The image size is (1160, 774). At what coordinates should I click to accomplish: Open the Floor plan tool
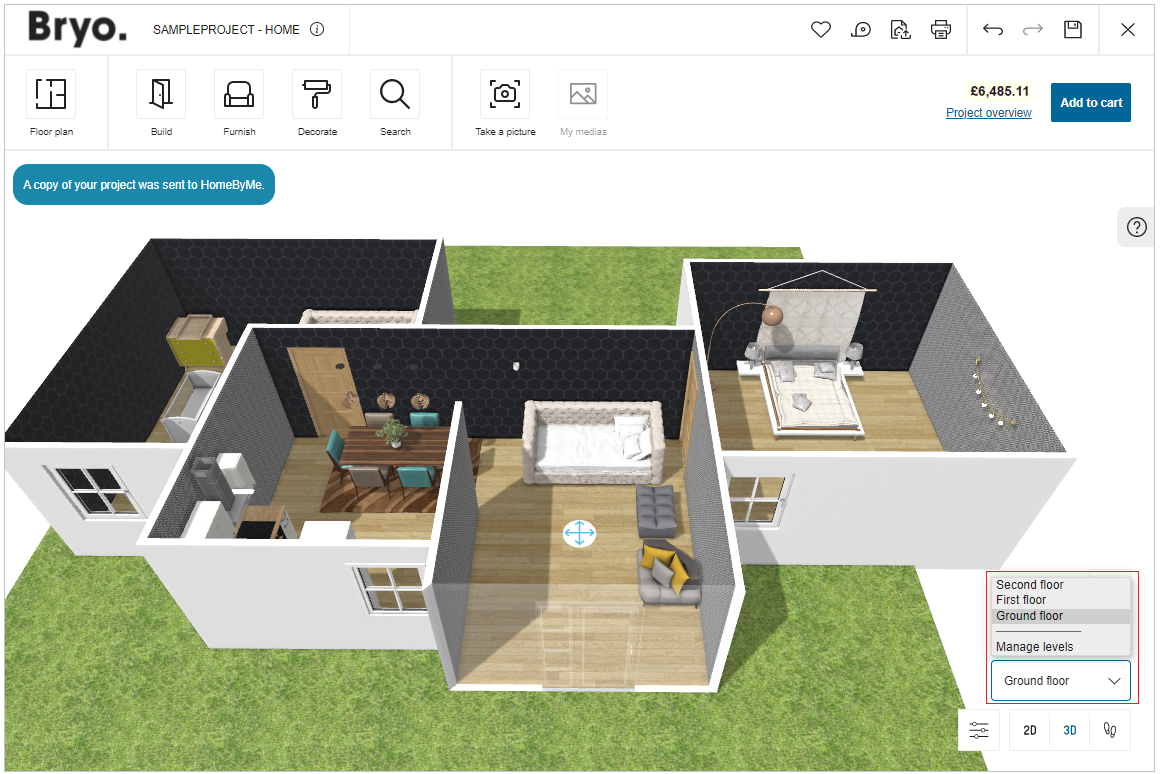tap(51, 94)
